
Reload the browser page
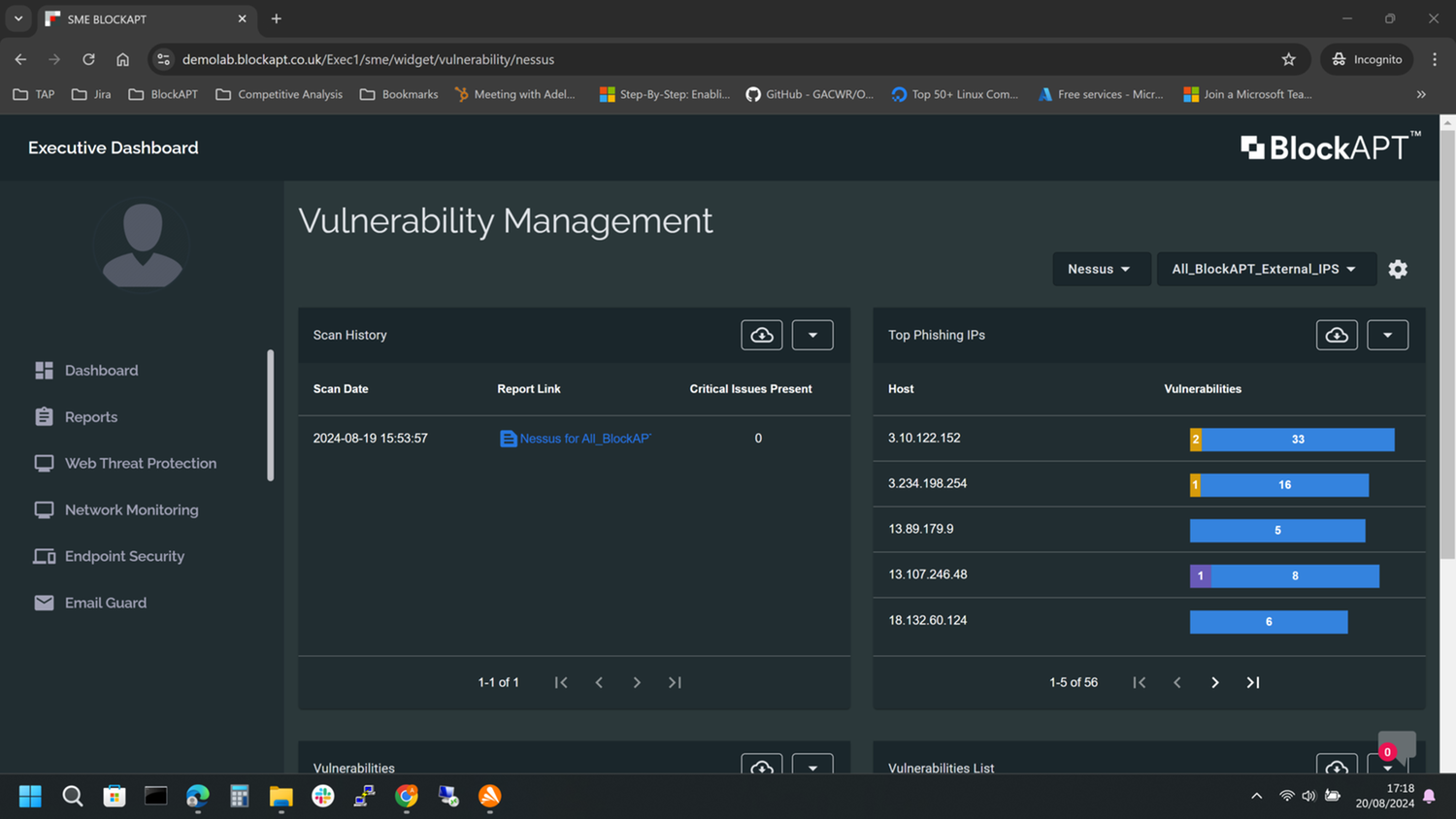tap(88, 59)
